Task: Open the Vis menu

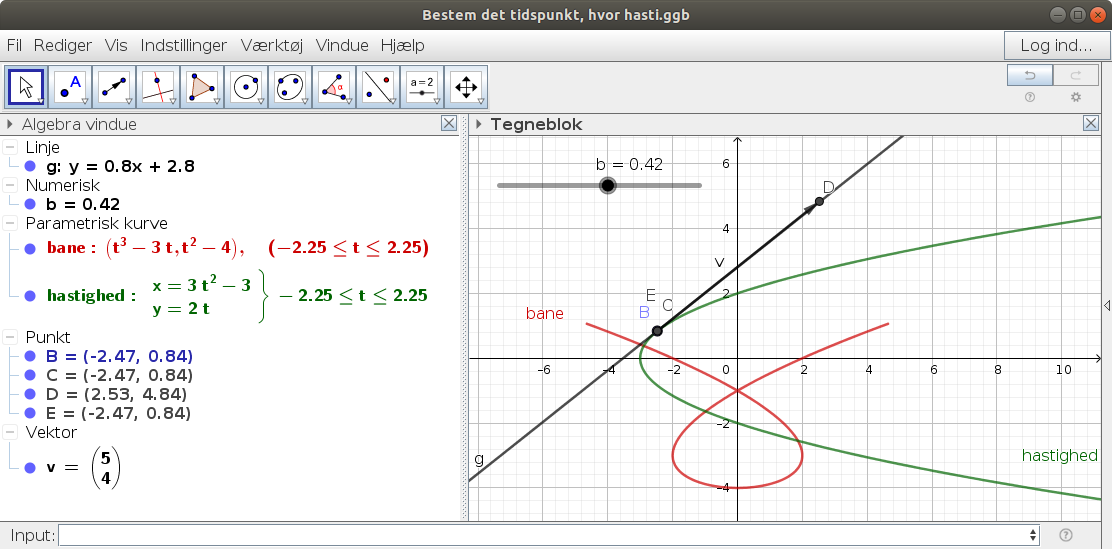Action: pyautogui.click(x=116, y=45)
